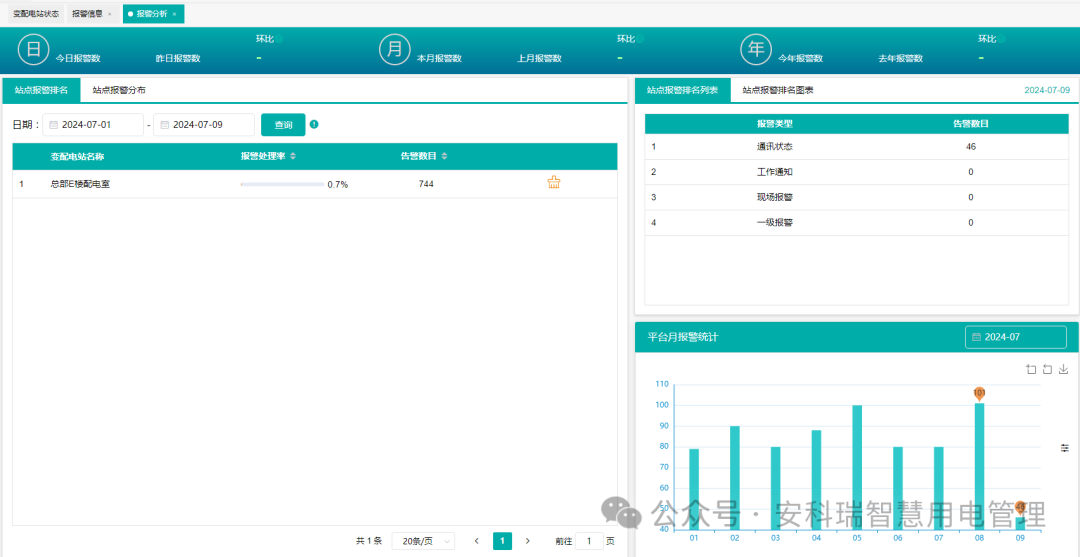
Task: Click the 报警类型 column header
Action: pos(775,124)
